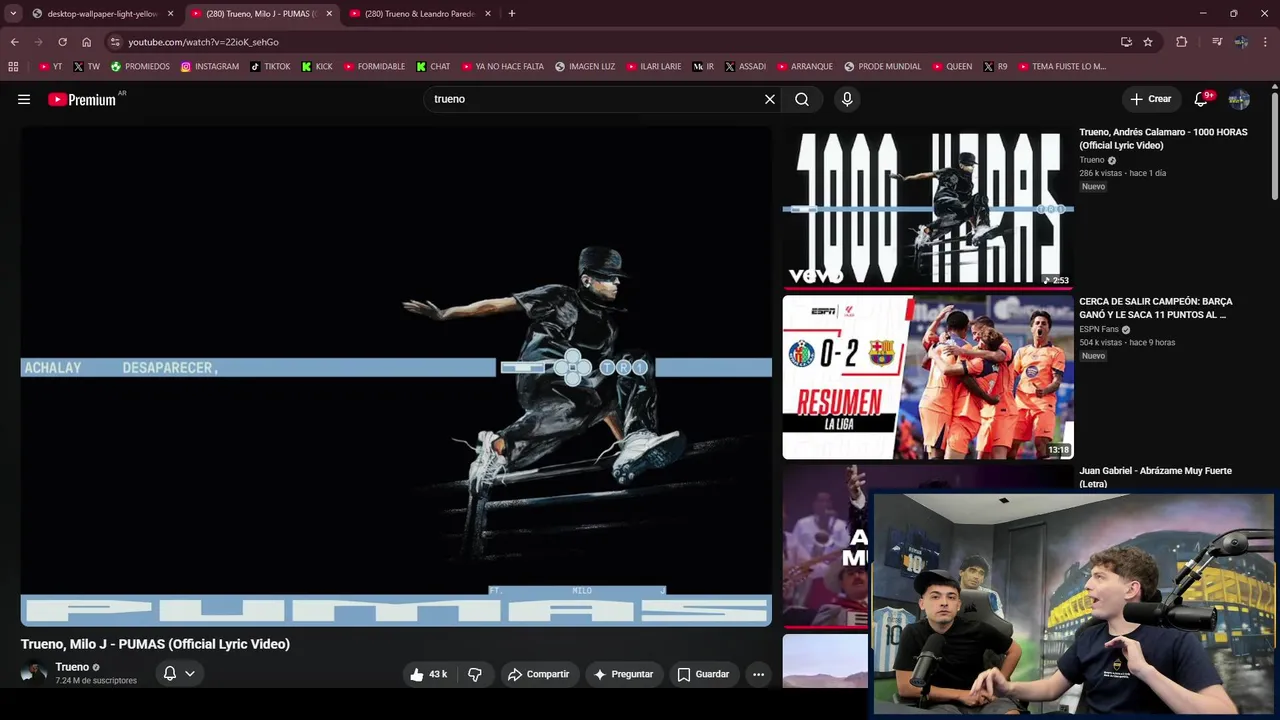Open more actions ellipsis under video
The width and height of the screenshot is (1280, 720).
[759, 674]
